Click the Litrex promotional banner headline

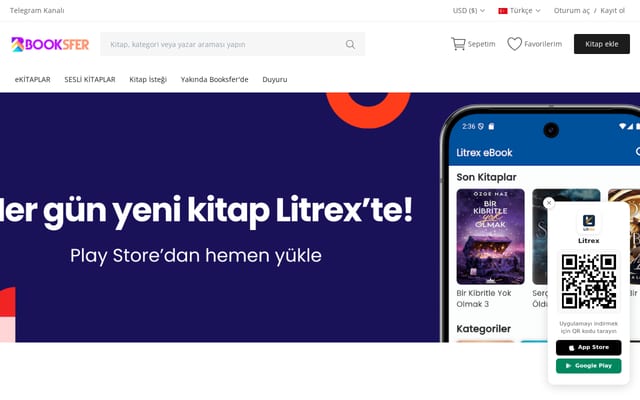(206, 211)
